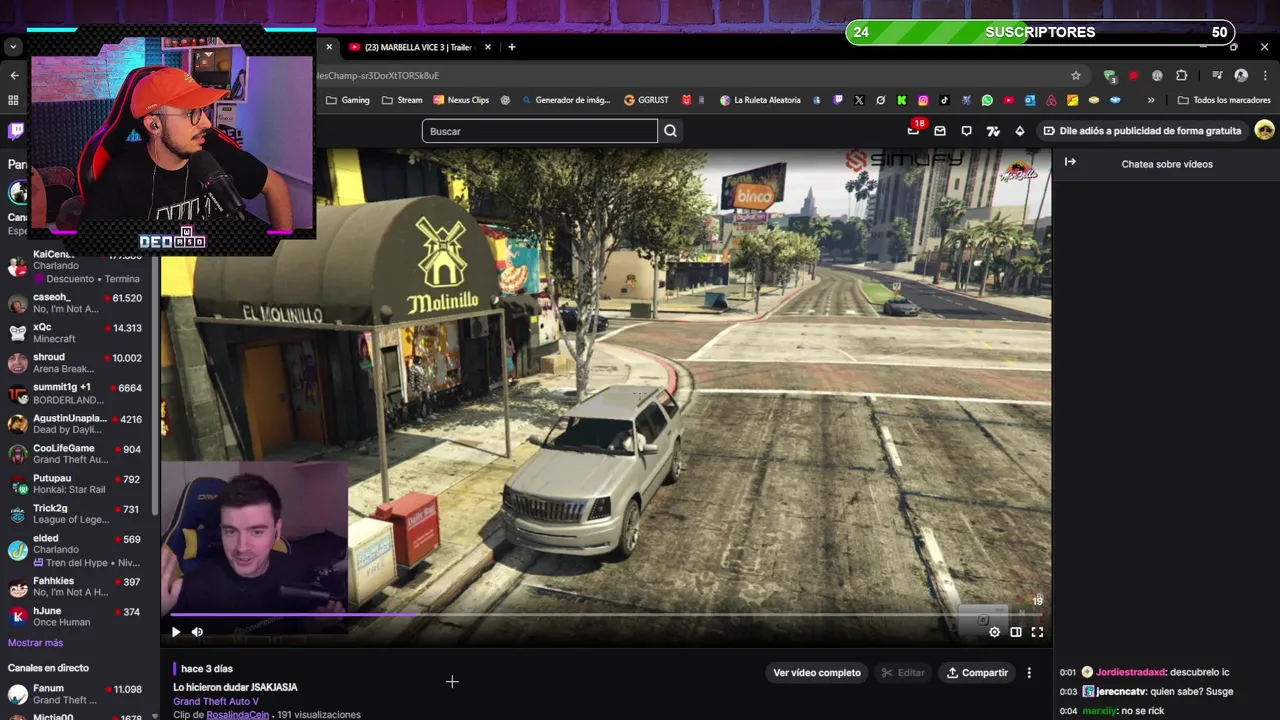The height and width of the screenshot is (720, 1280).
Task: Bookmark this page with star icon
Action: [1076, 75]
